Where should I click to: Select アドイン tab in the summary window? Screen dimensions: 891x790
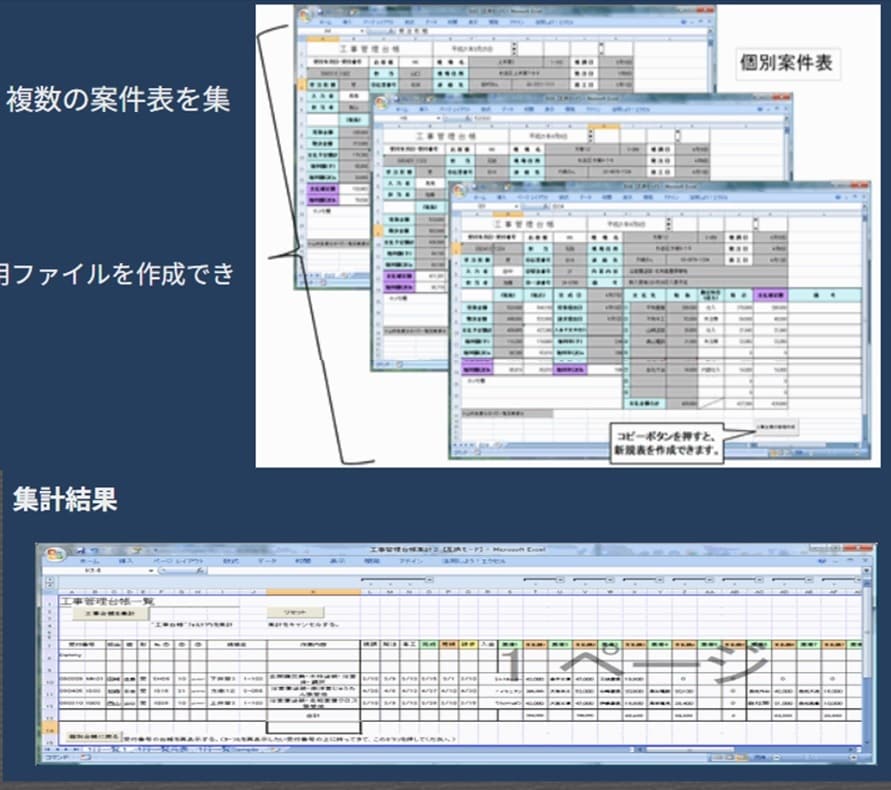410,562
